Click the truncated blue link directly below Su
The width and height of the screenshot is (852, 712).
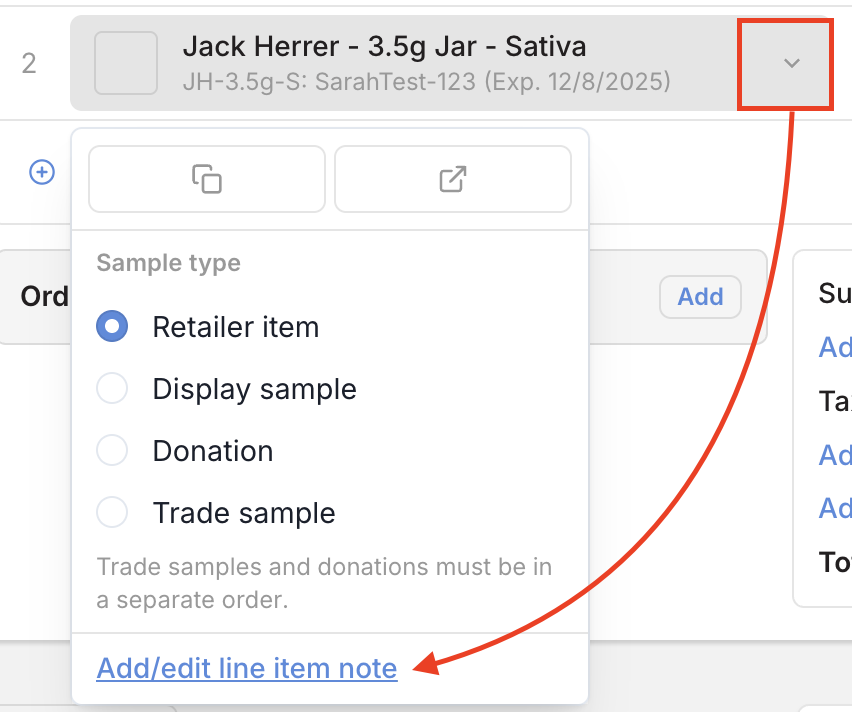click(835, 347)
